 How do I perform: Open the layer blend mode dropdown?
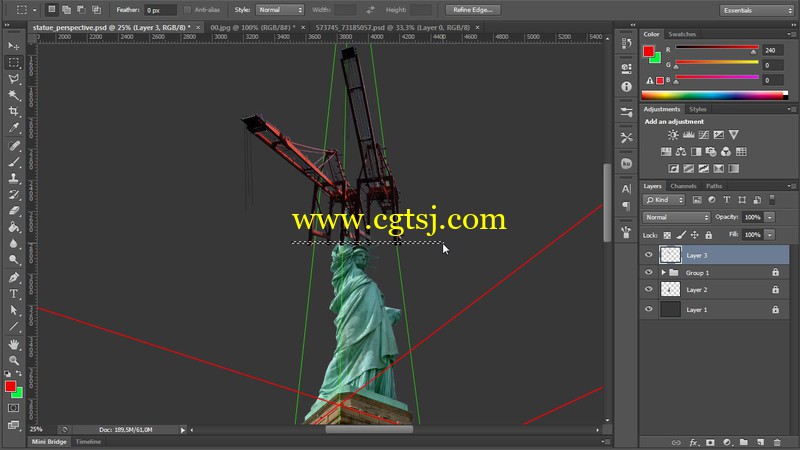pyautogui.click(x=676, y=217)
